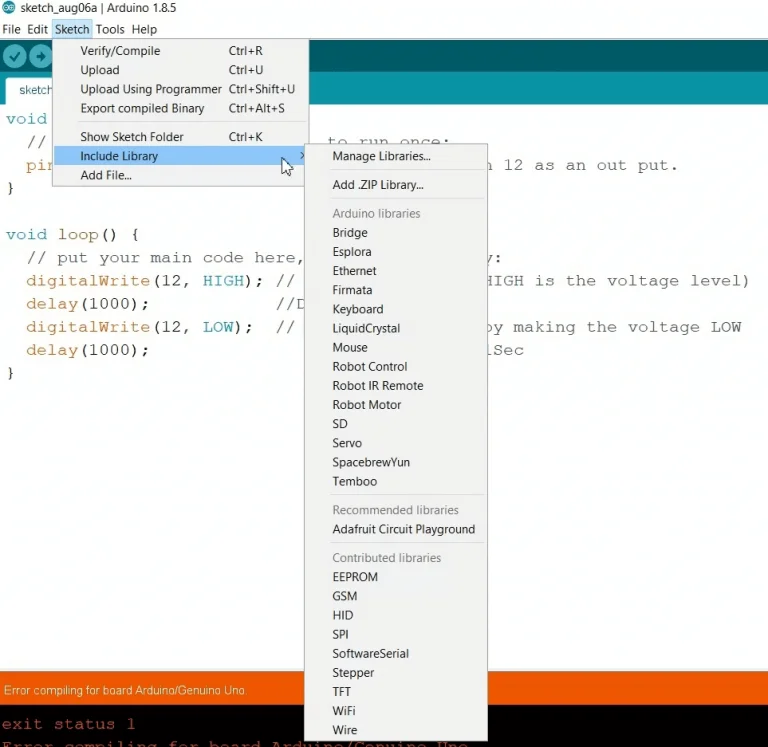Select Upload in the Sketch menu
This screenshot has height=747, width=768.
181,70
